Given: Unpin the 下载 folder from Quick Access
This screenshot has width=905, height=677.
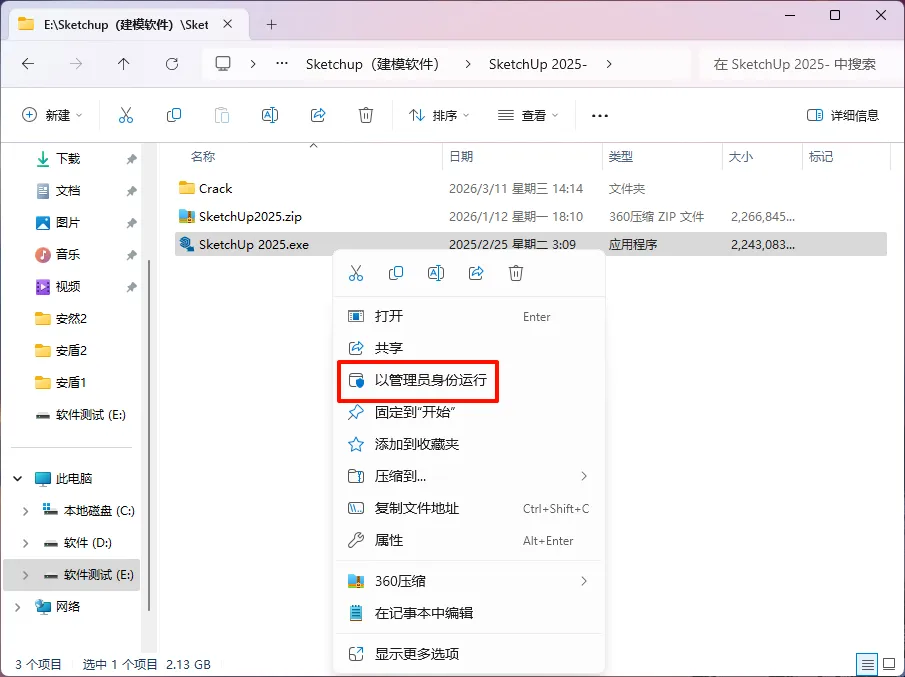Looking at the screenshot, I should pyautogui.click(x=132, y=159).
